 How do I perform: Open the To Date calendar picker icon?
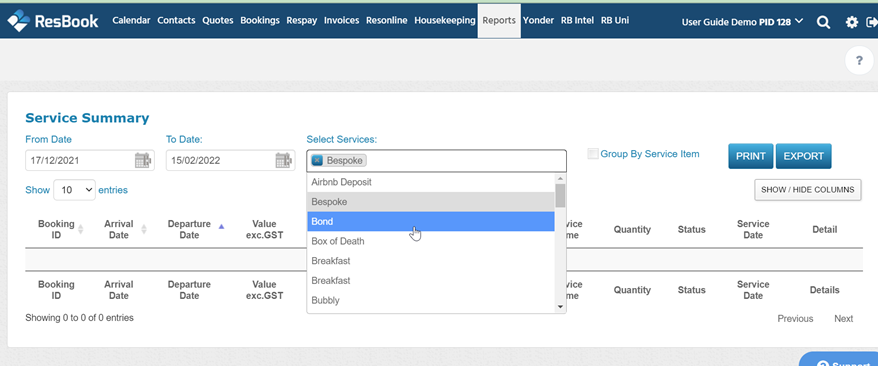(284, 161)
